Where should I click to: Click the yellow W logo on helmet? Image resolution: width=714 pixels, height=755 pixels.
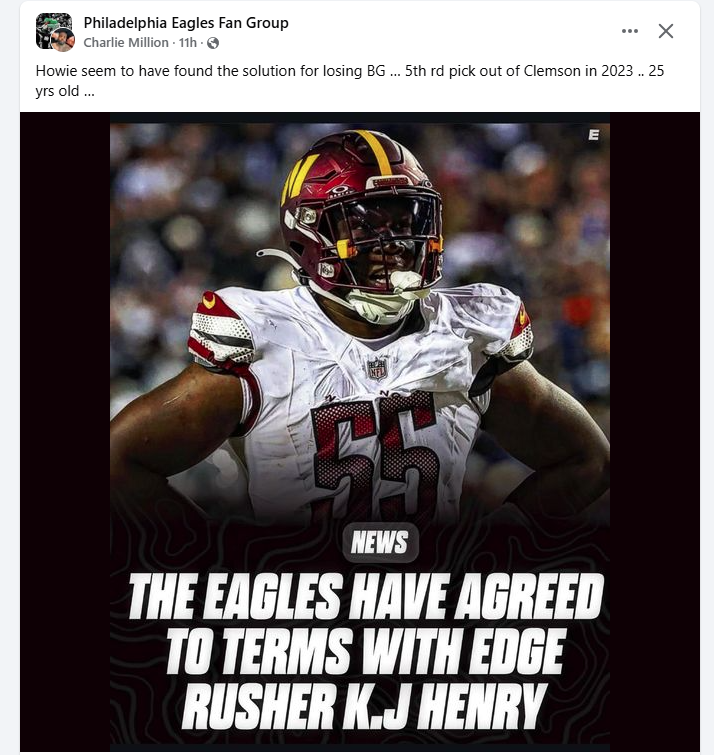[298, 180]
